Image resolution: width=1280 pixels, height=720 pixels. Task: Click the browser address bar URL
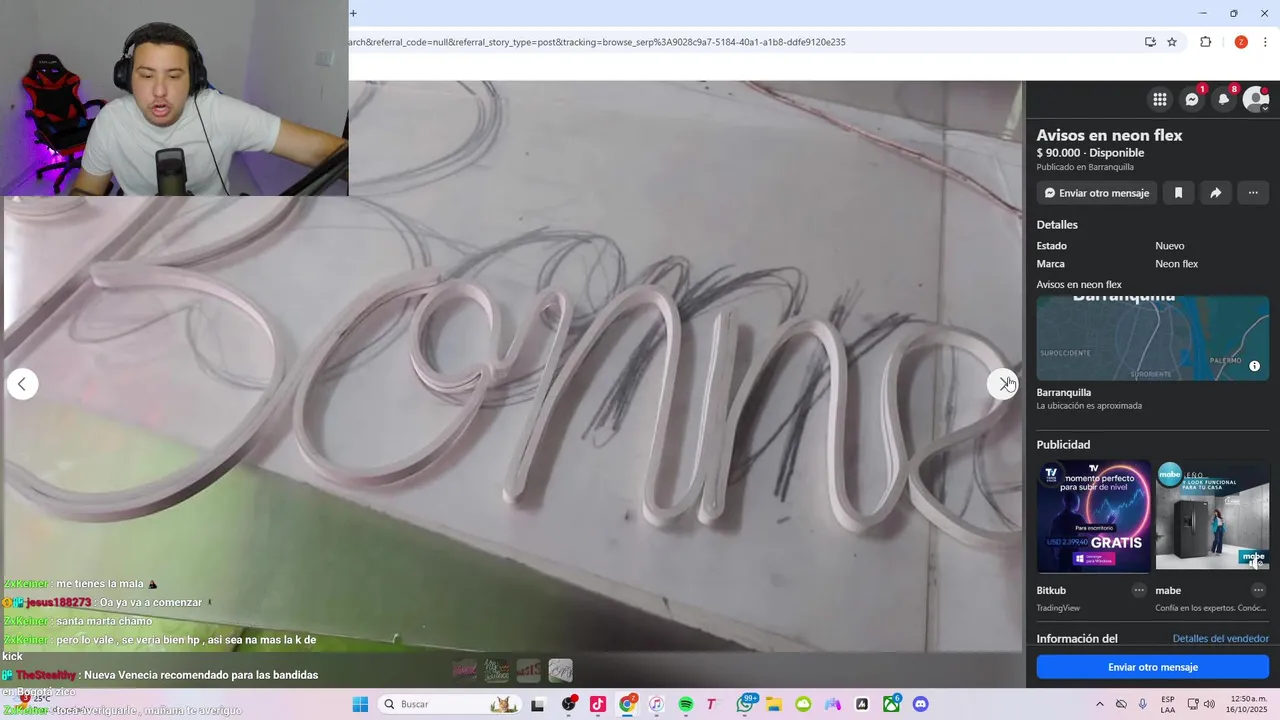(597, 42)
